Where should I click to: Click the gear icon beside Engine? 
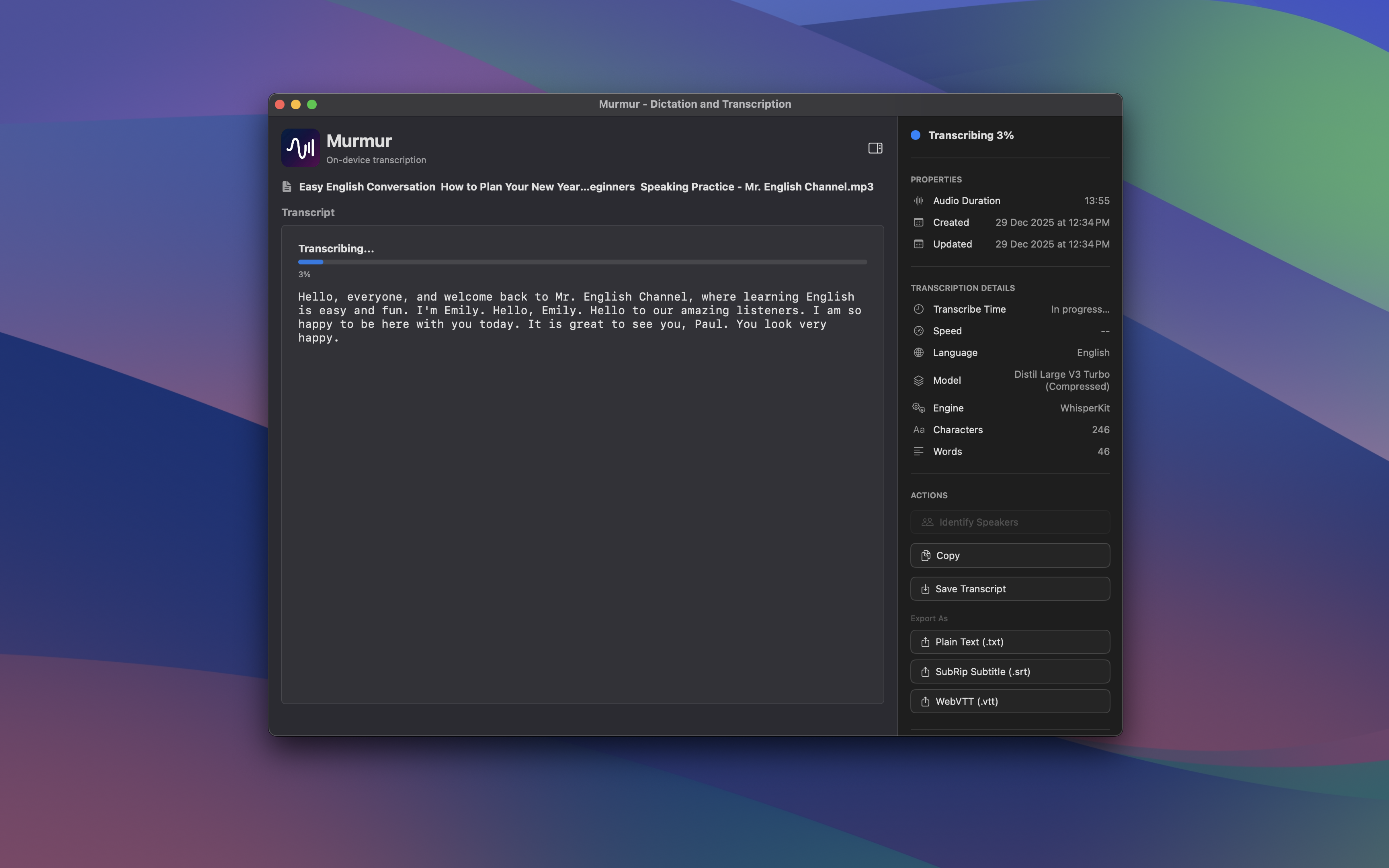pyautogui.click(x=918, y=407)
